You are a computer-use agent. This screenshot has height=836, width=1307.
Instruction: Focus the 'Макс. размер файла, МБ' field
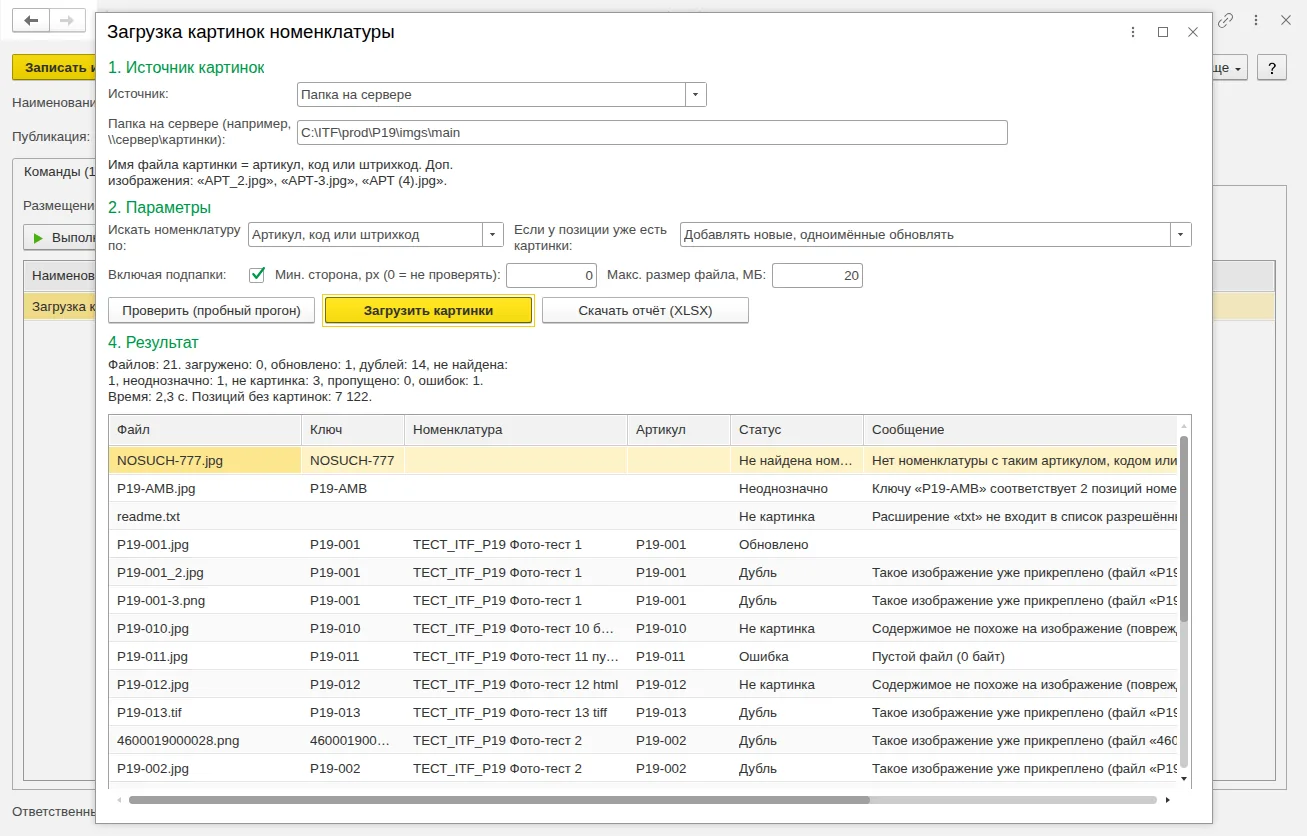tap(817, 275)
